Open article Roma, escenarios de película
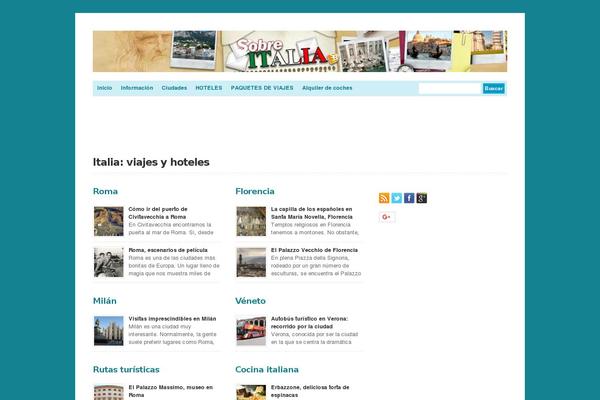Viewport: 600px width, 400px height. pos(168,250)
